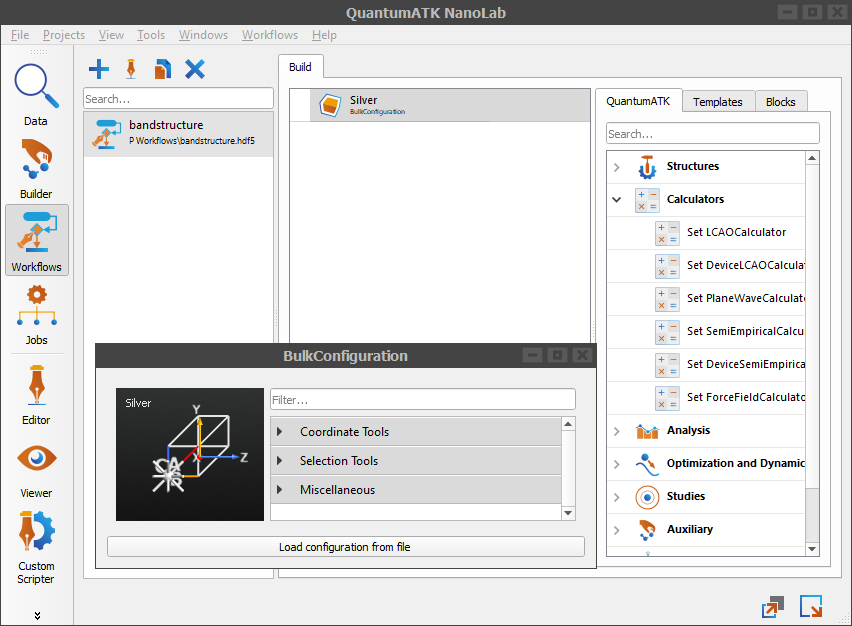Open the Workflows menu

click(x=270, y=35)
